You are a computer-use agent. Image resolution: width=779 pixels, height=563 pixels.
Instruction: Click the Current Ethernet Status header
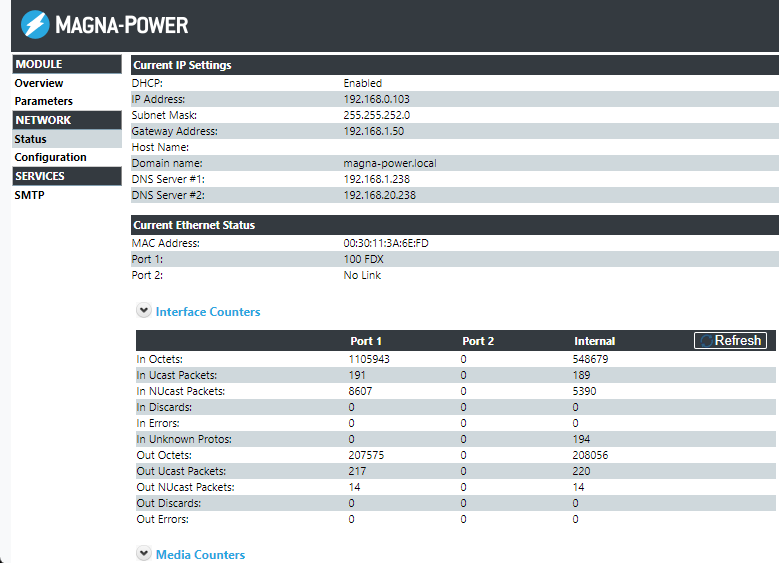(455, 225)
